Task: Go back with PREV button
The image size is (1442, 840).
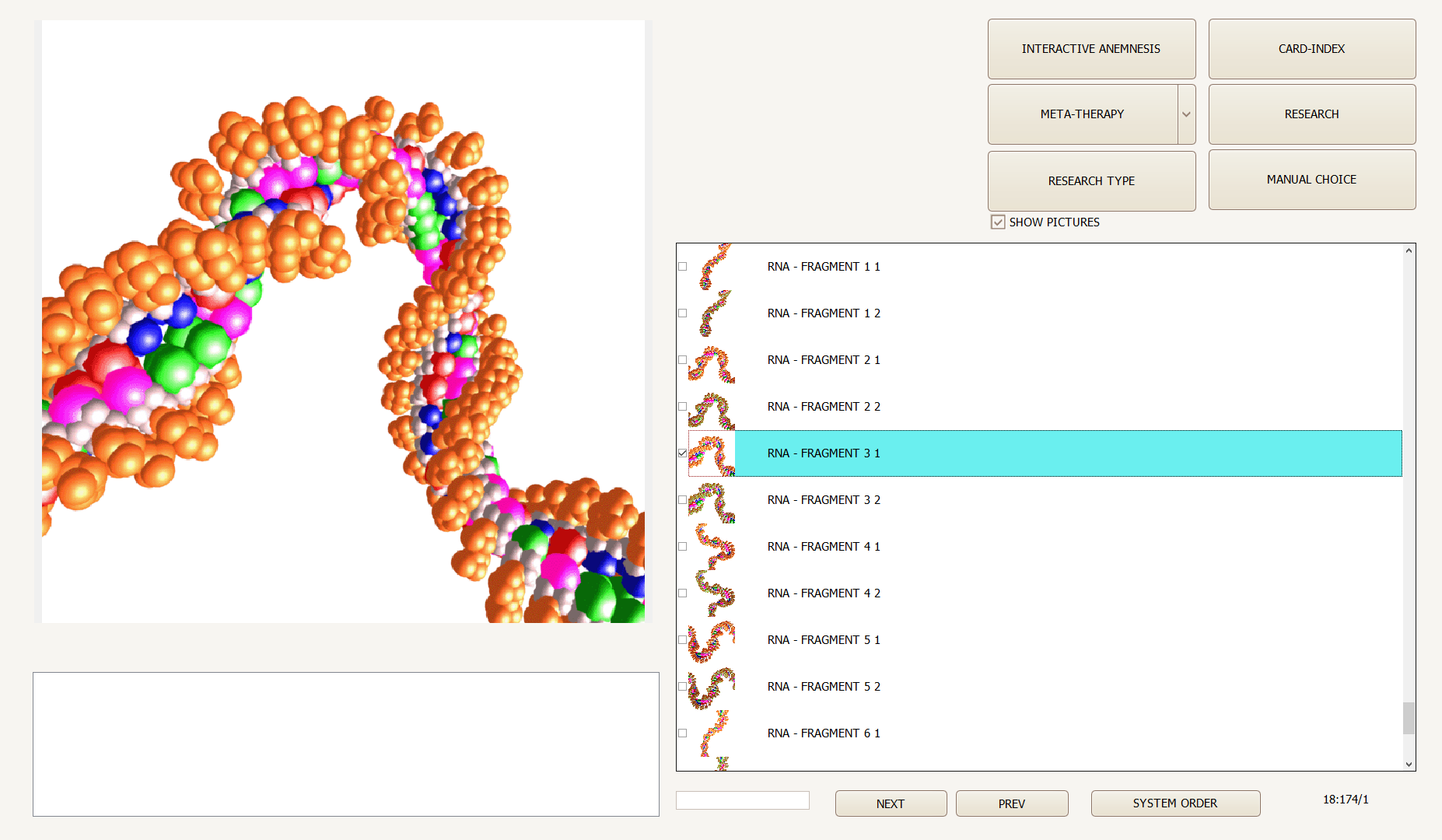Action: pyautogui.click(x=1012, y=803)
